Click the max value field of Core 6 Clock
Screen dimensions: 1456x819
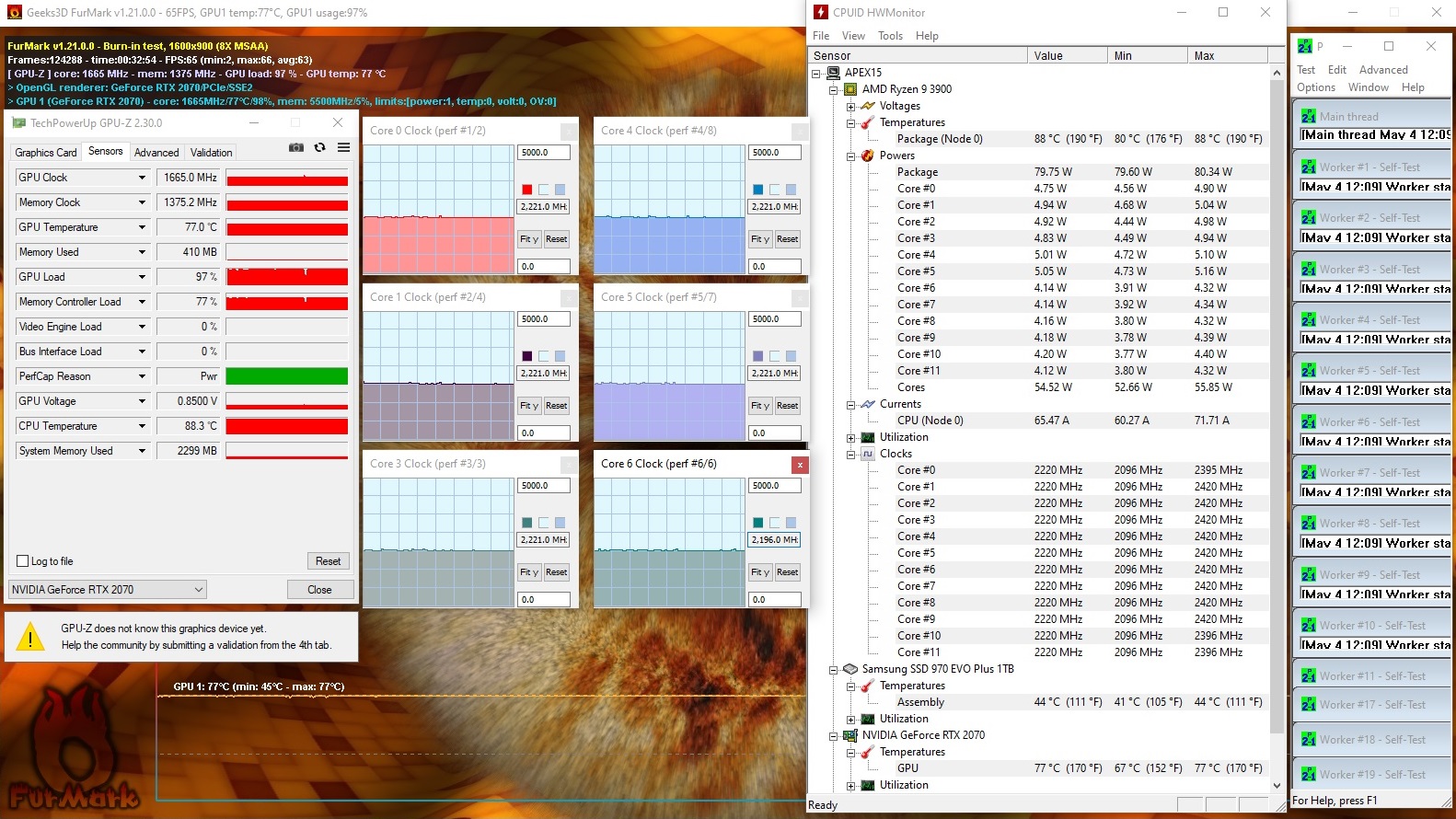(774, 486)
